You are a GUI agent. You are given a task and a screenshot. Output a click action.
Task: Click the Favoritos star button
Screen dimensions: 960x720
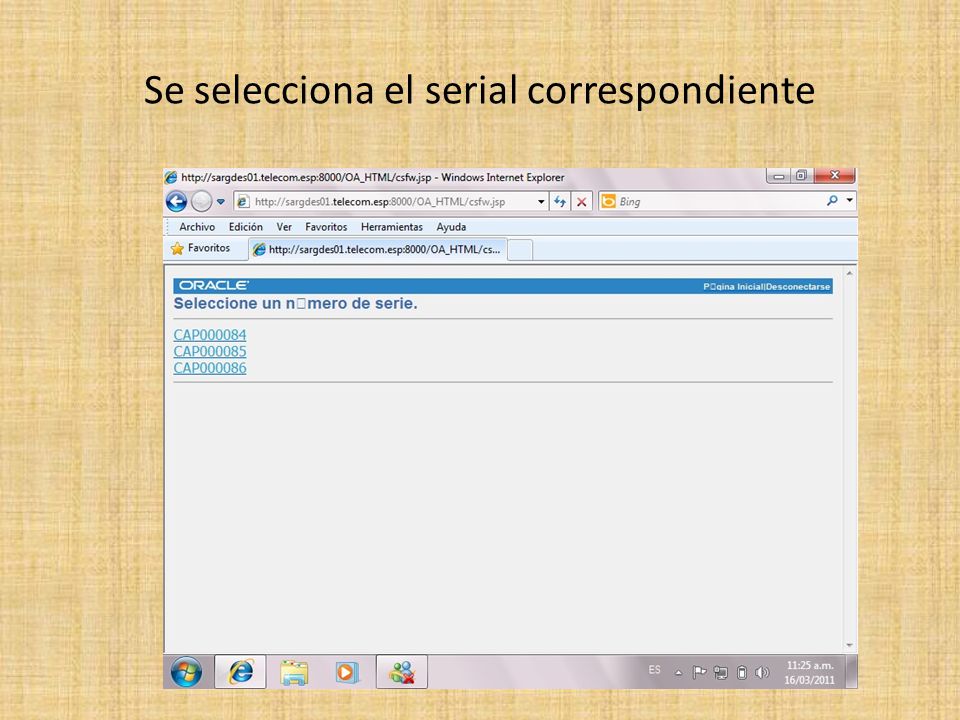[x=201, y=249]
